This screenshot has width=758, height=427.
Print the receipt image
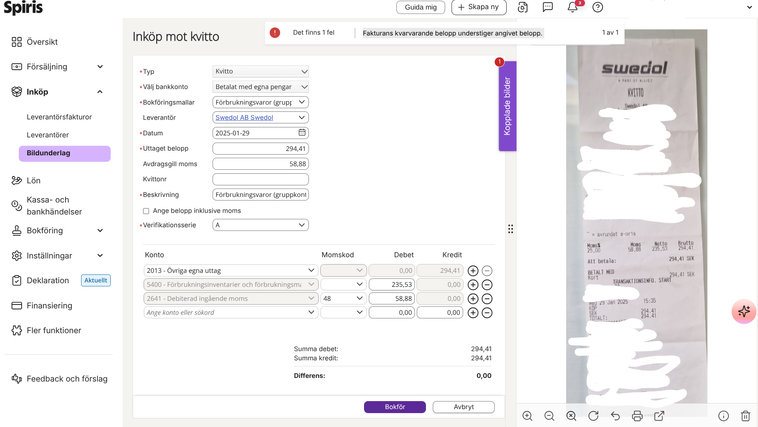pos(637,416)
